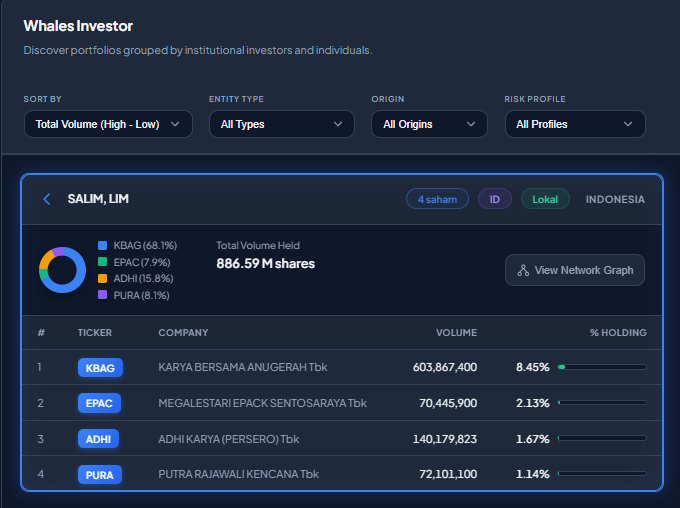The height and width of the screenshot is (508, 680).
Task: Expand the Entity Type dropdown
Action: 281,124
